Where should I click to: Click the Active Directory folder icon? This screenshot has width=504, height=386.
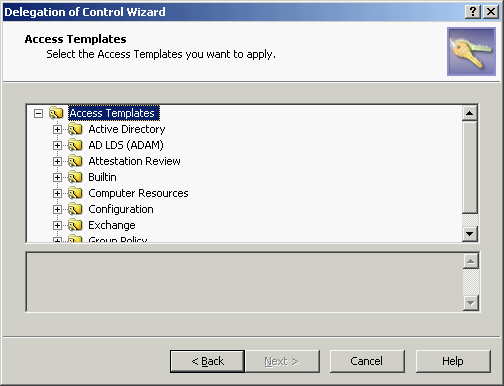(x=75, y=129)
